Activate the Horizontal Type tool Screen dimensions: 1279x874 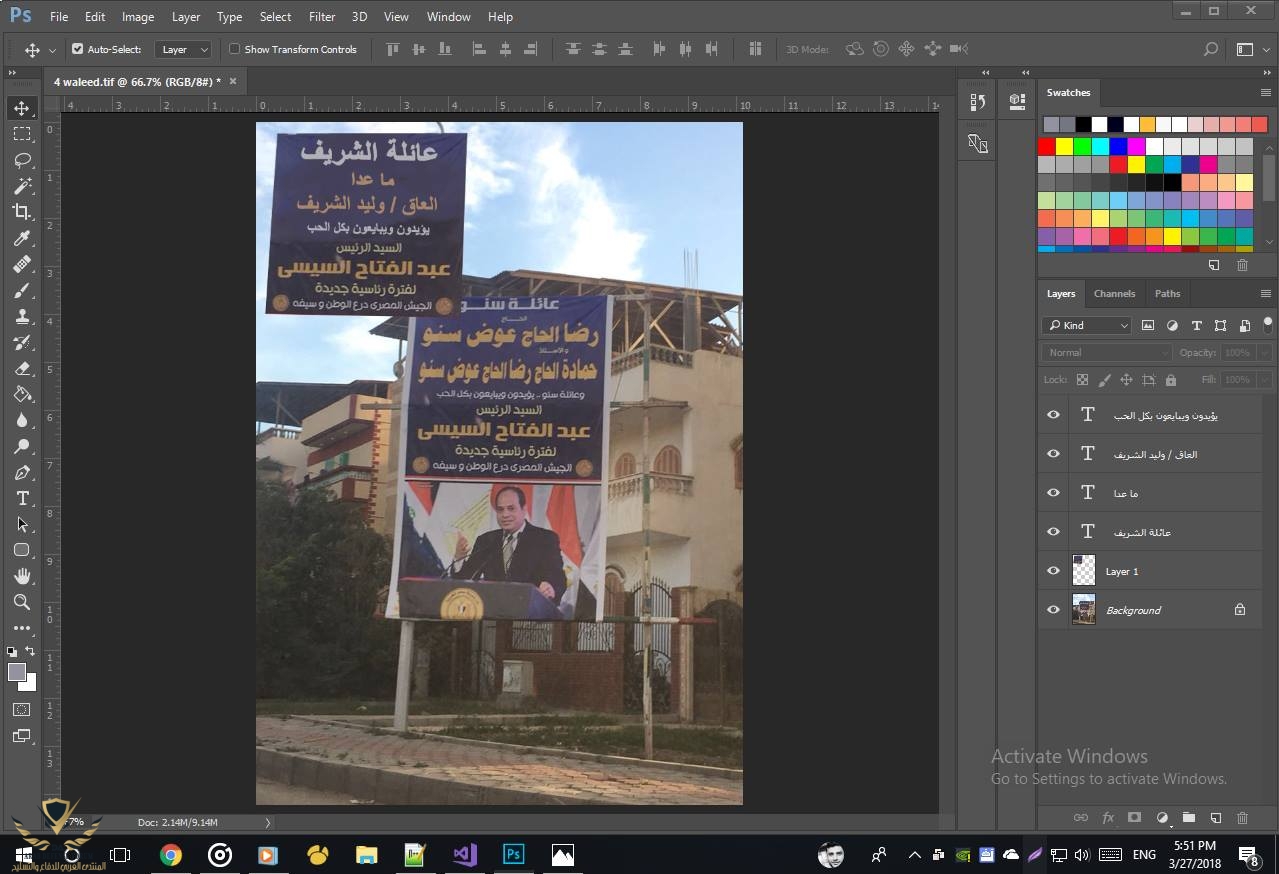[x=22, y=498]
